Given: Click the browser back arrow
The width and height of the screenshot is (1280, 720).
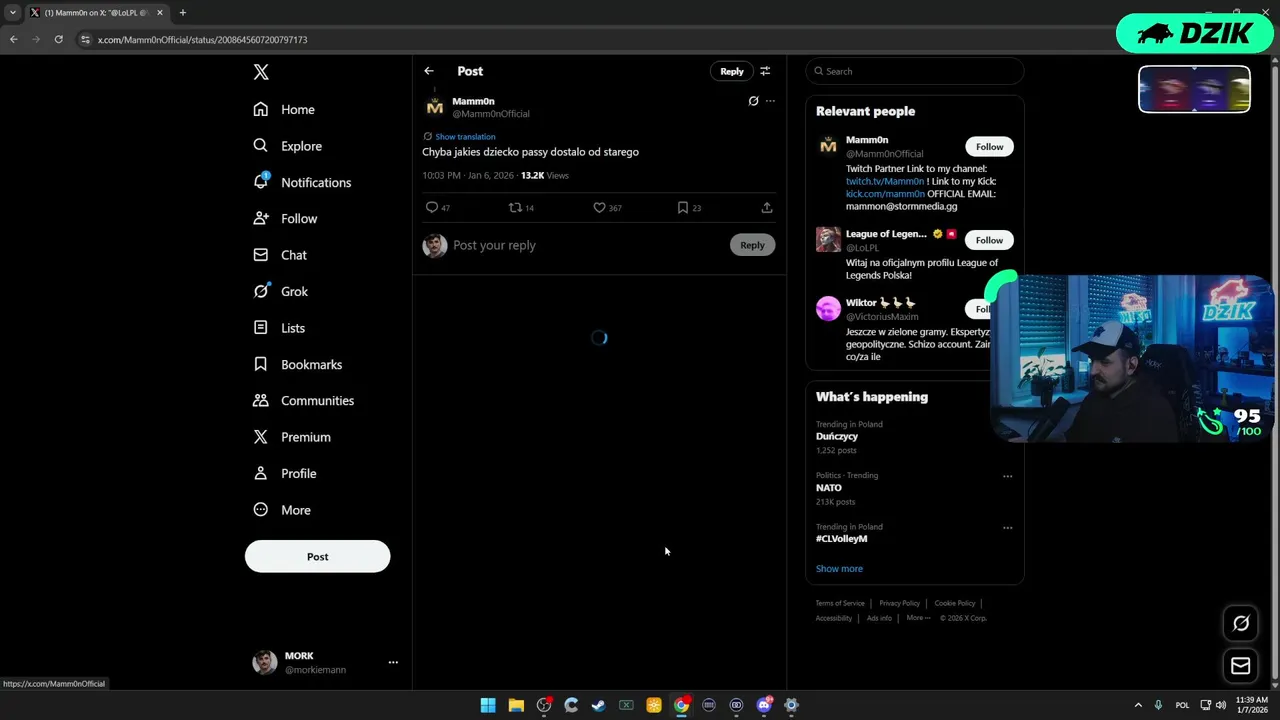Looking at the screenshot, I should point(13,39).
